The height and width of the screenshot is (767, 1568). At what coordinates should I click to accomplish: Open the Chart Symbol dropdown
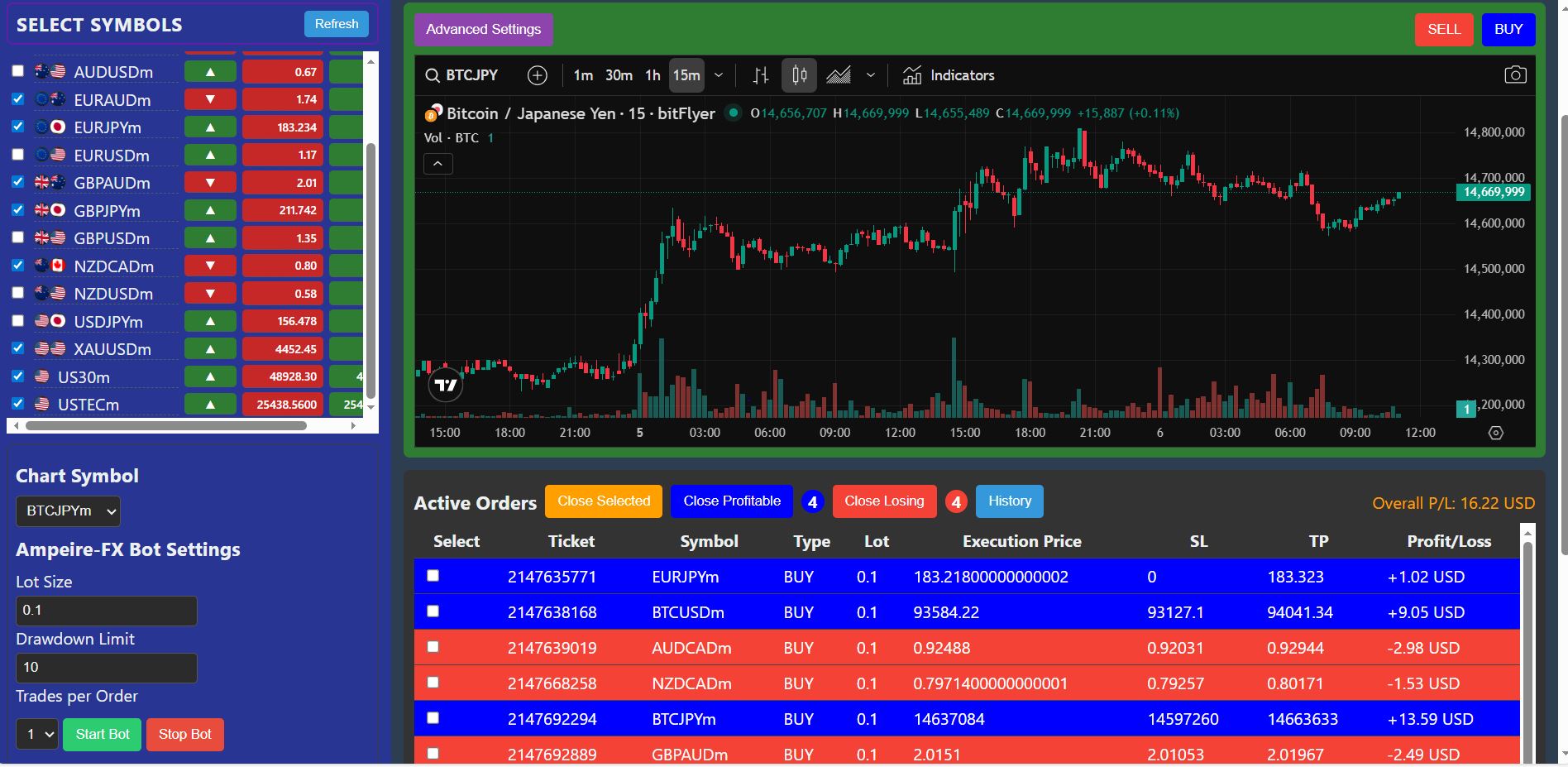(68, 511)
